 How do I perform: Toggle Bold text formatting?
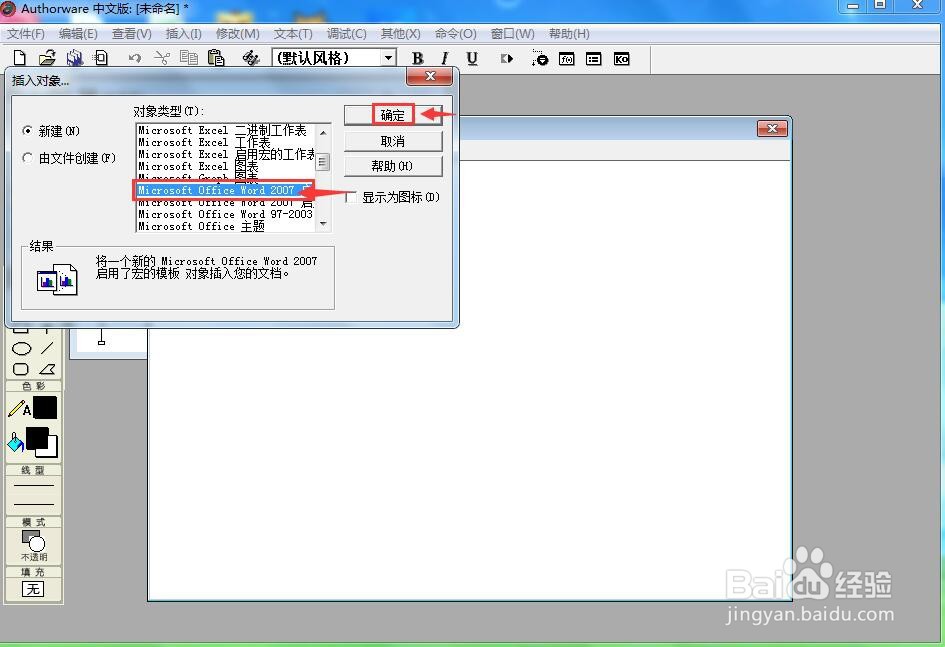click(417, 58)
